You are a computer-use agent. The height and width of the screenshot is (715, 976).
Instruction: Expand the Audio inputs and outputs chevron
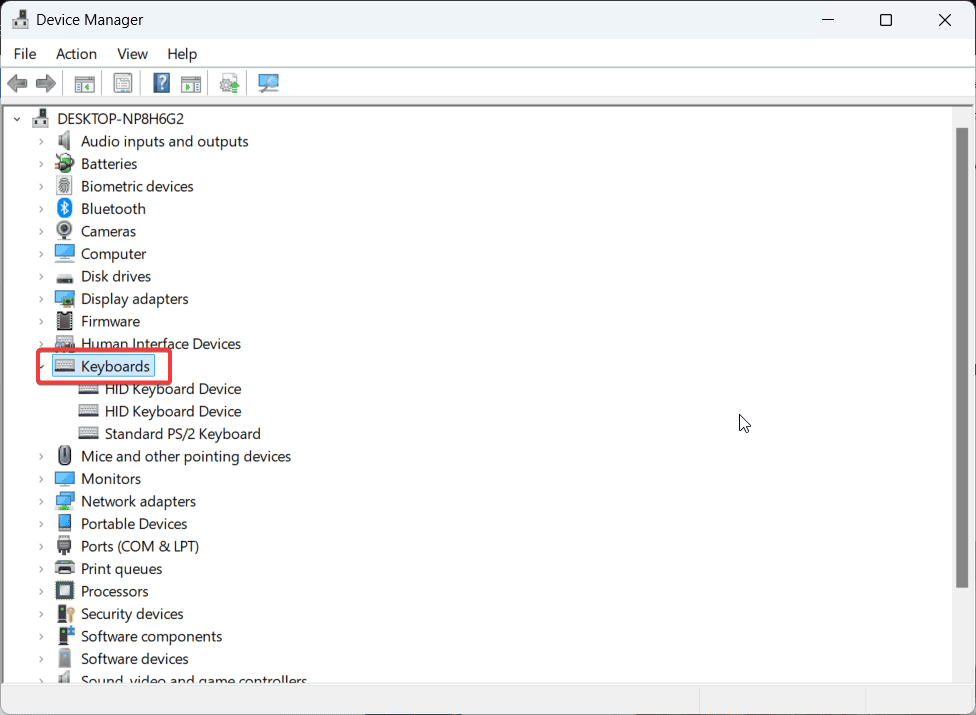(41, 142)
